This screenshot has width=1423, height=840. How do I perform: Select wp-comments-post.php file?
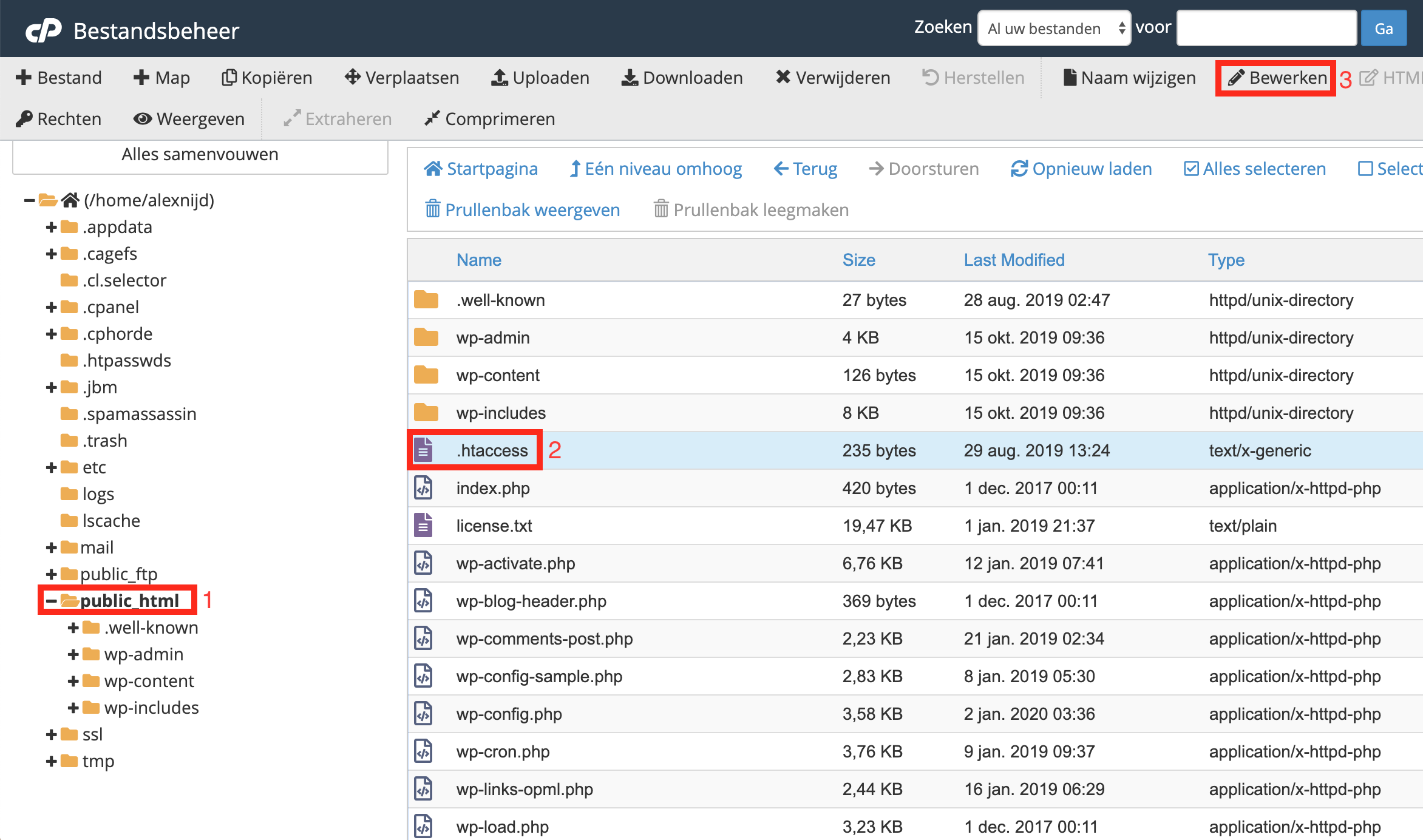(x=915, y=638)
